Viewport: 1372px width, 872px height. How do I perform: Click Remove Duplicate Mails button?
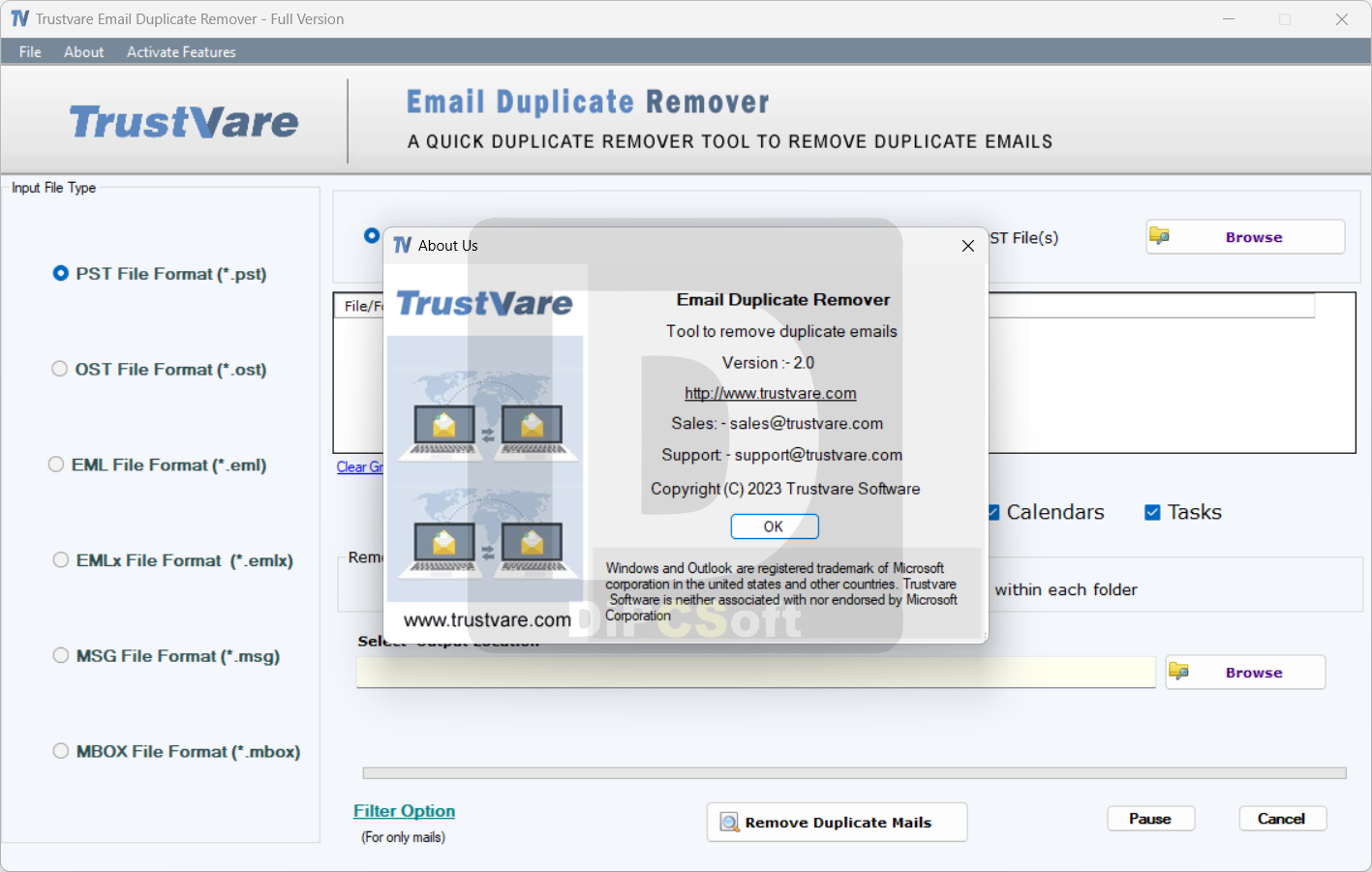(837, 823)
